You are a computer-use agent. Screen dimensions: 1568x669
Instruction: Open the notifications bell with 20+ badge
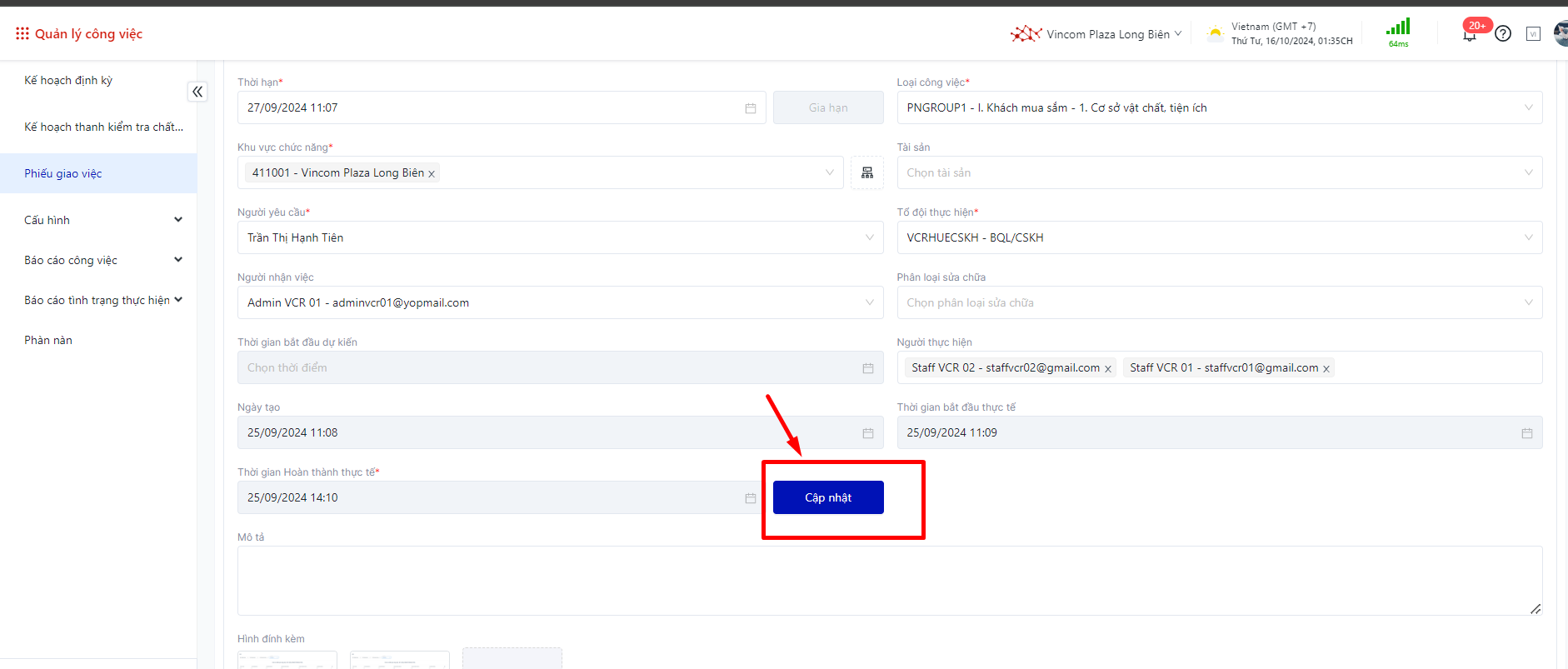[x=1471, y=33]
